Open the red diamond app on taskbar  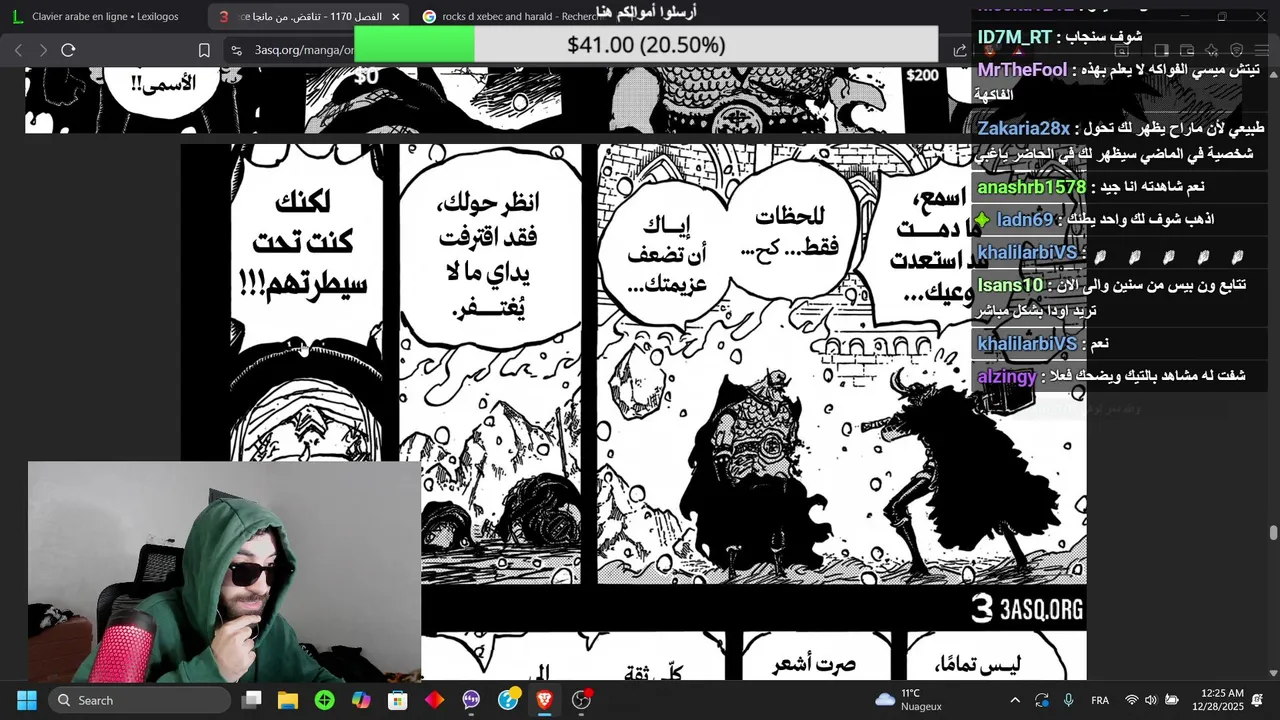[x=435, y=700]
